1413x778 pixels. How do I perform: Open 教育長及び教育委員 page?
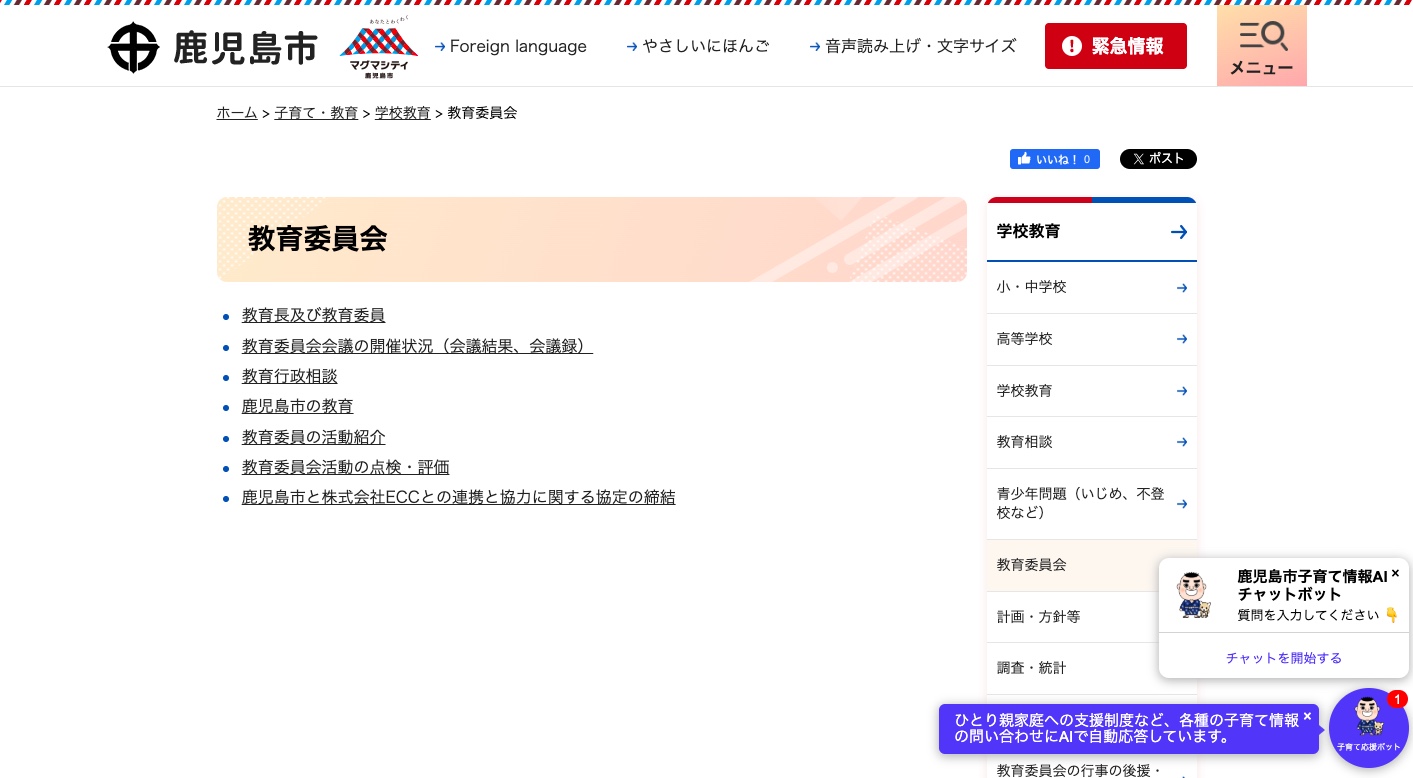313,315
